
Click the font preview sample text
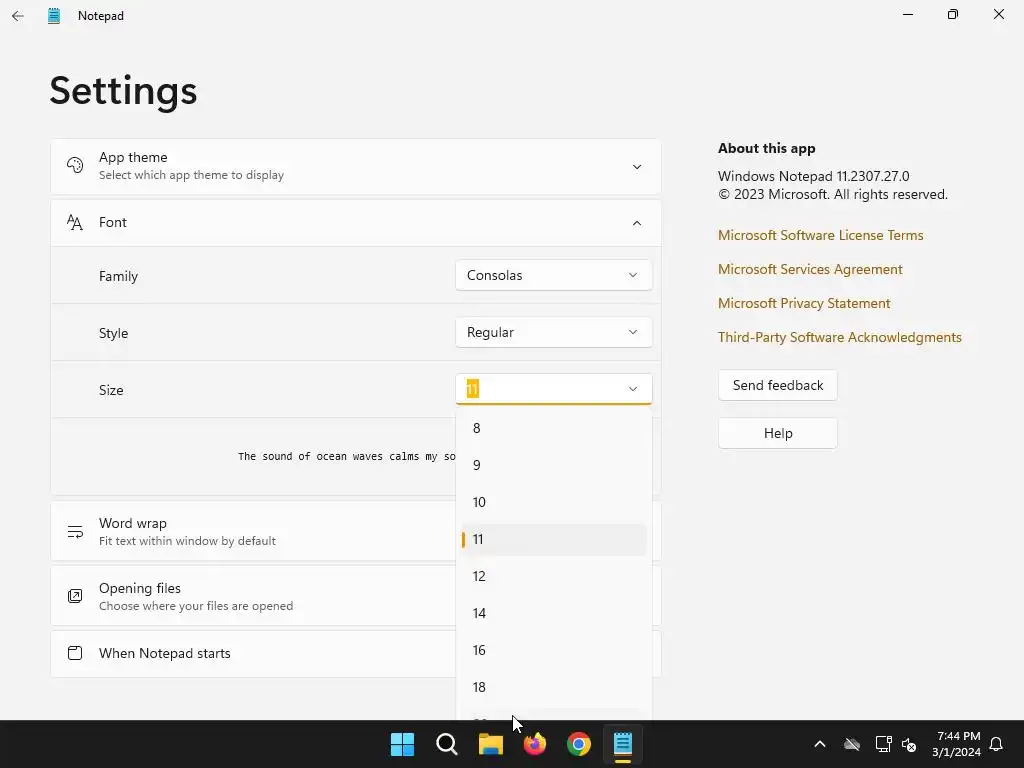pos(347,456)
